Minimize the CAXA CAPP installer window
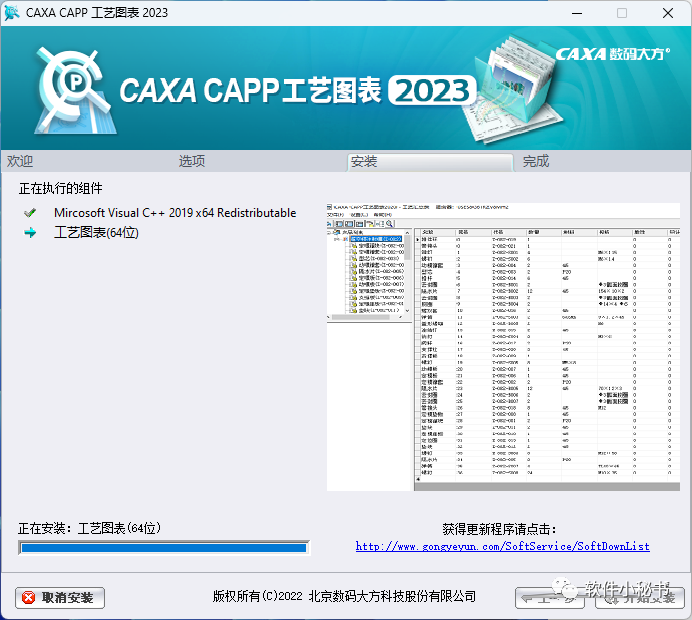 (577, 13)
